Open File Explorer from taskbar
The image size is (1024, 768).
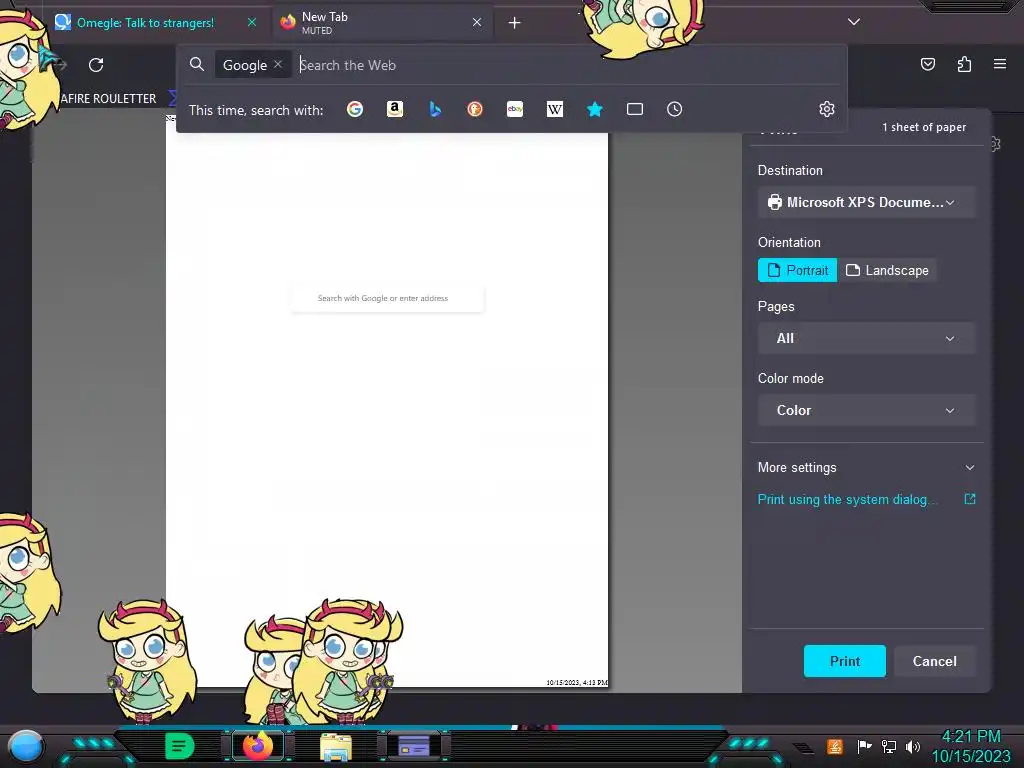pyautogui.click(x=336, y=747)
